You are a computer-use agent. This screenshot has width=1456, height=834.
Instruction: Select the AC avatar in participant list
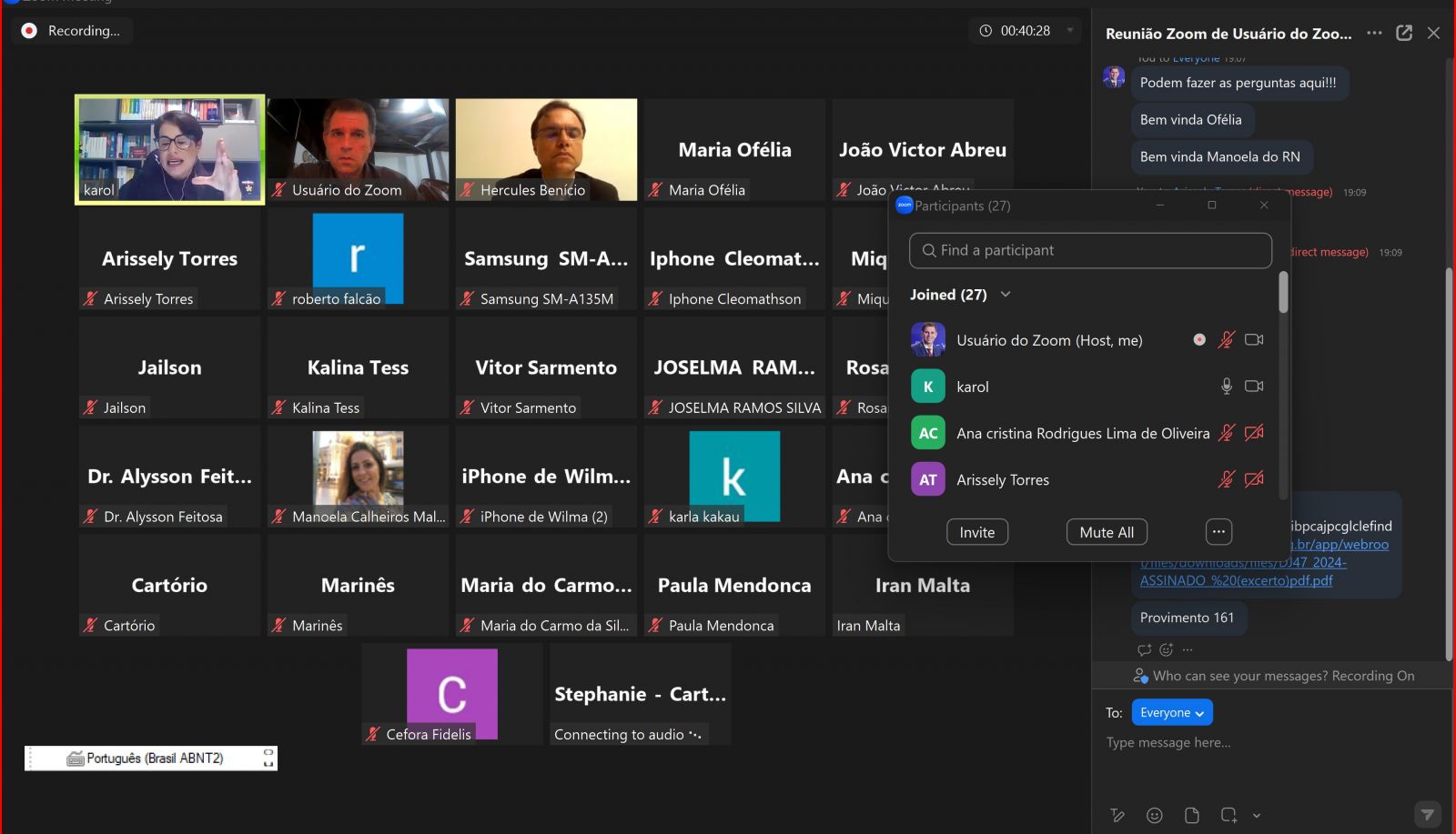(928, 433)
